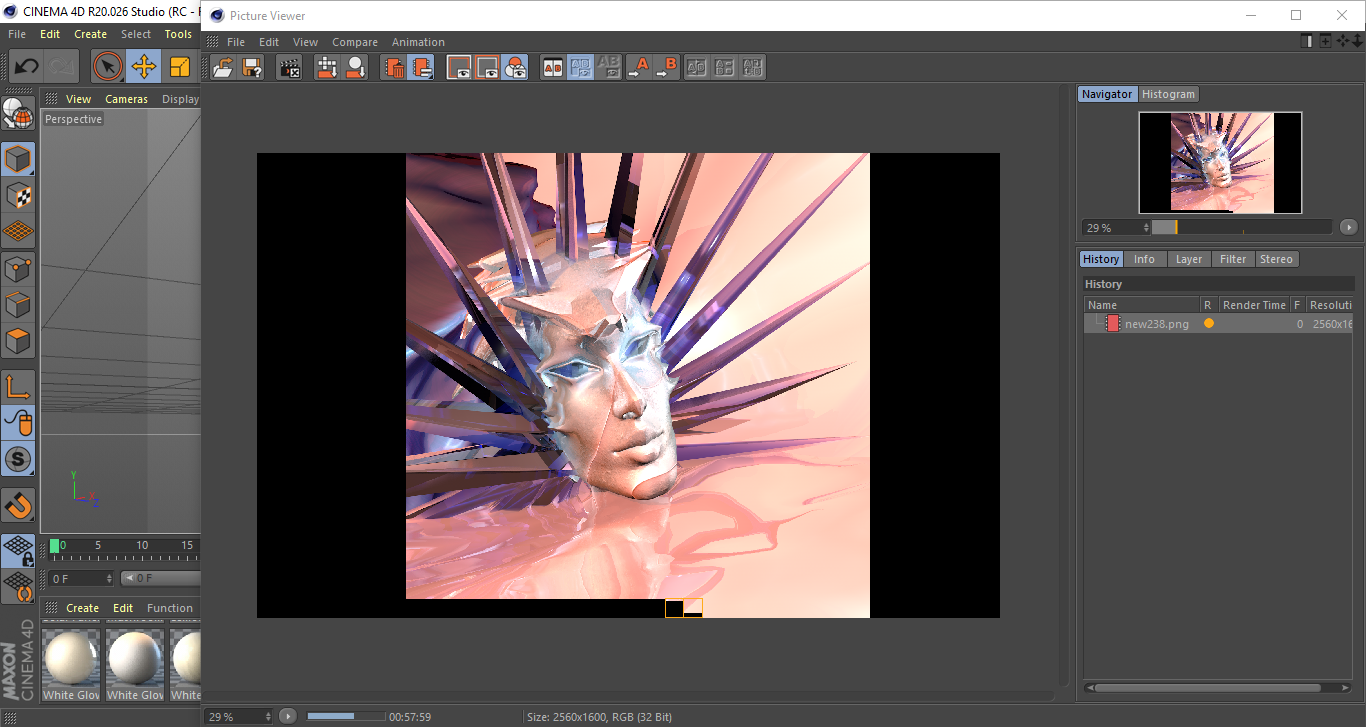1366x727 pixels.
Task: Select Texture mode checkered cube icon
Action: tap(18, 195)
